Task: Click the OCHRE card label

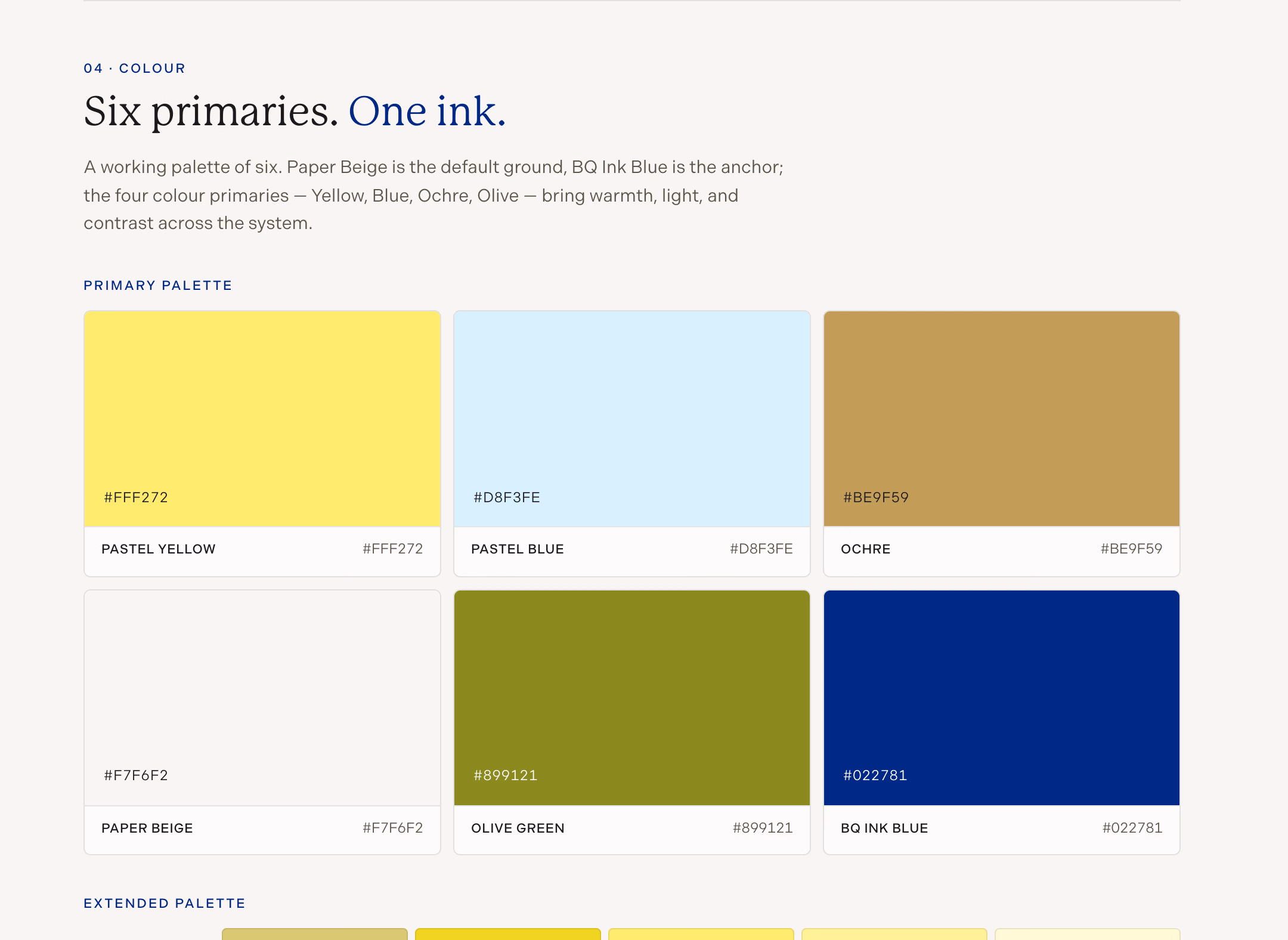Action: (865, 549)
